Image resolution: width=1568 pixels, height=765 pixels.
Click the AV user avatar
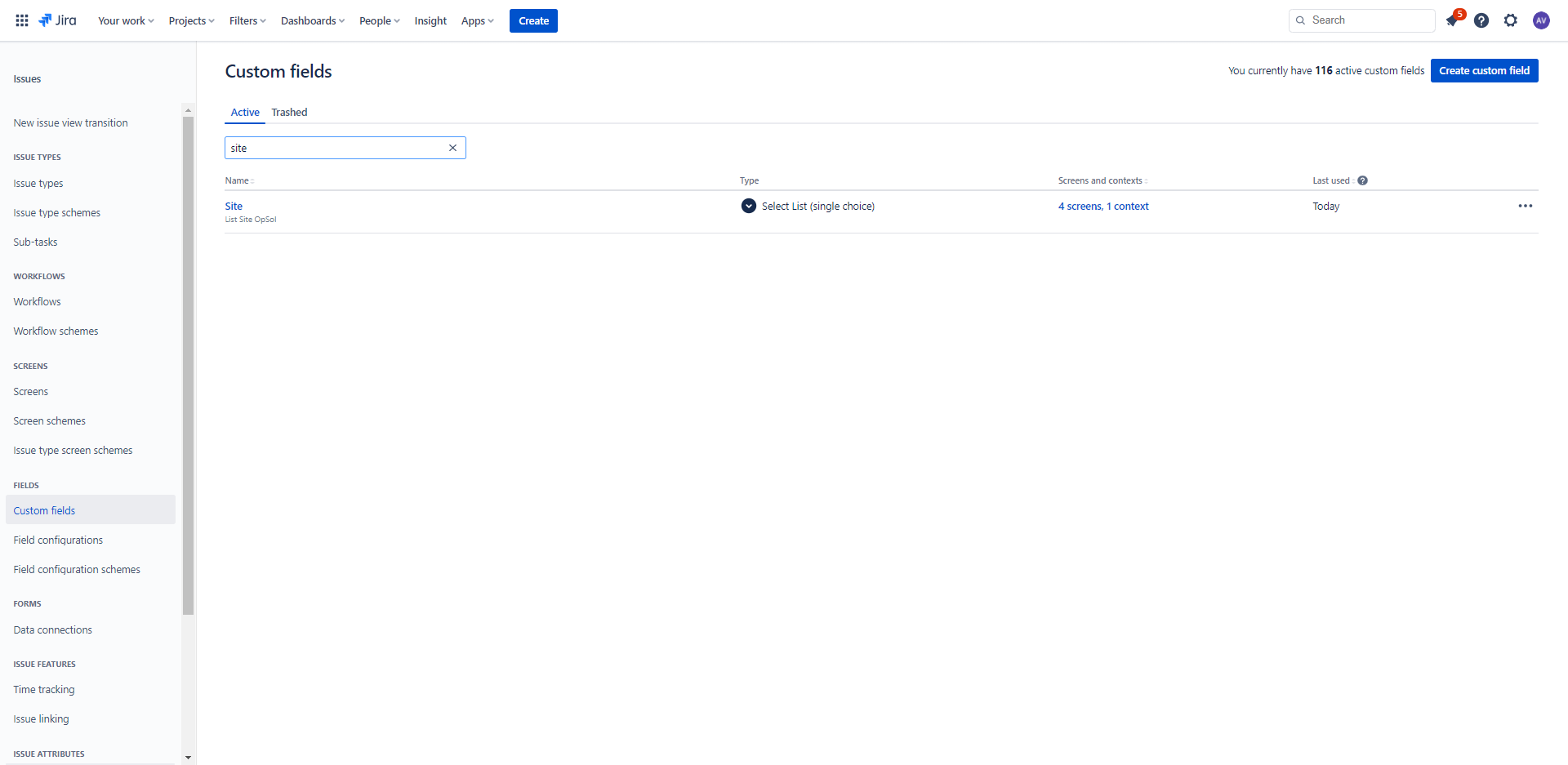pos(1542,20)
